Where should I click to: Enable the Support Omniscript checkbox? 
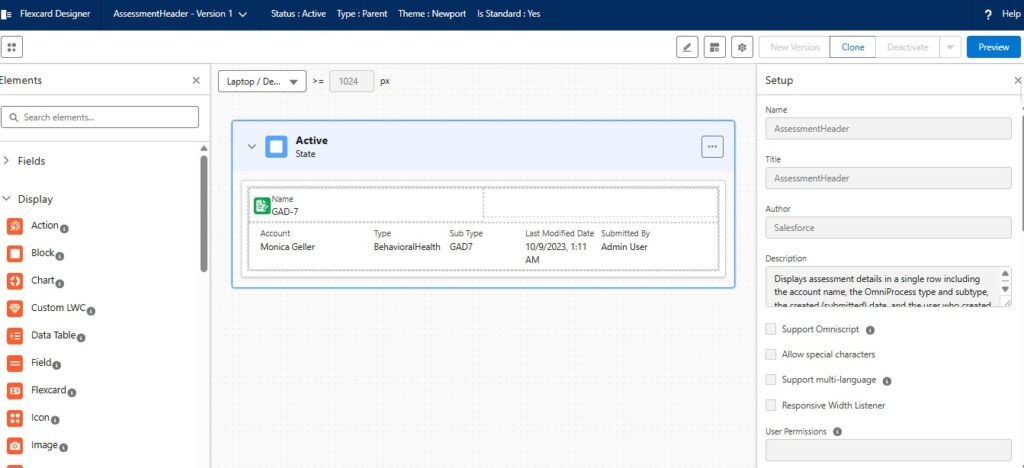pyautogui.click(x=770, y=329)
